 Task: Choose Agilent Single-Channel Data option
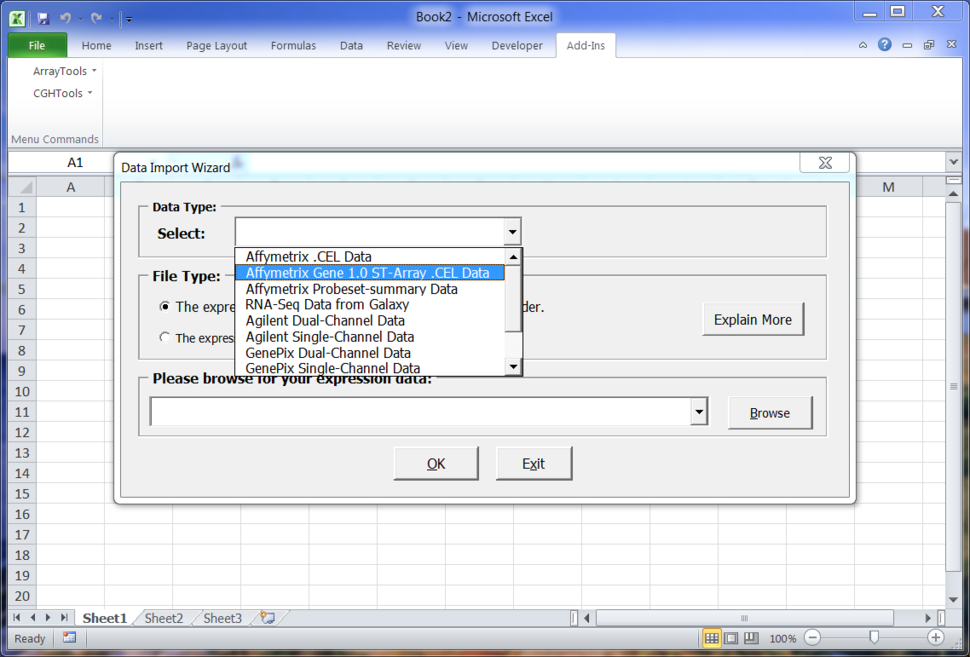370,337
